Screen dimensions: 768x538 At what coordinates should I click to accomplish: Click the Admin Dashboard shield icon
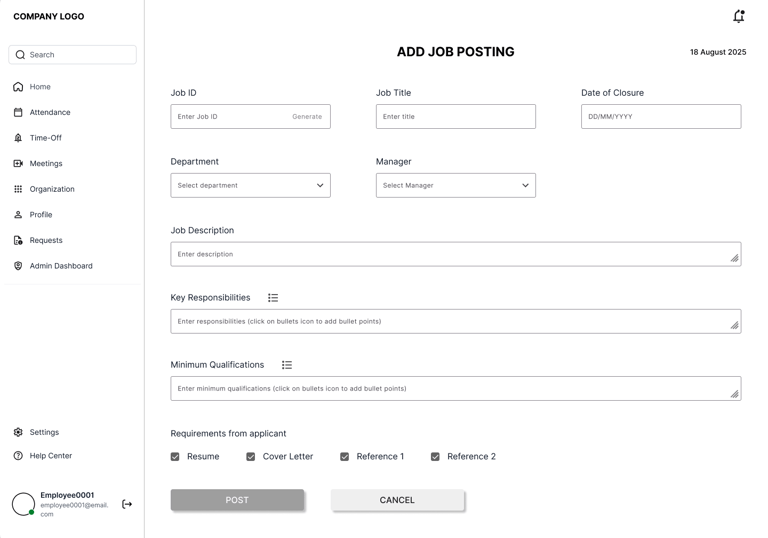(x=18, y=266)
